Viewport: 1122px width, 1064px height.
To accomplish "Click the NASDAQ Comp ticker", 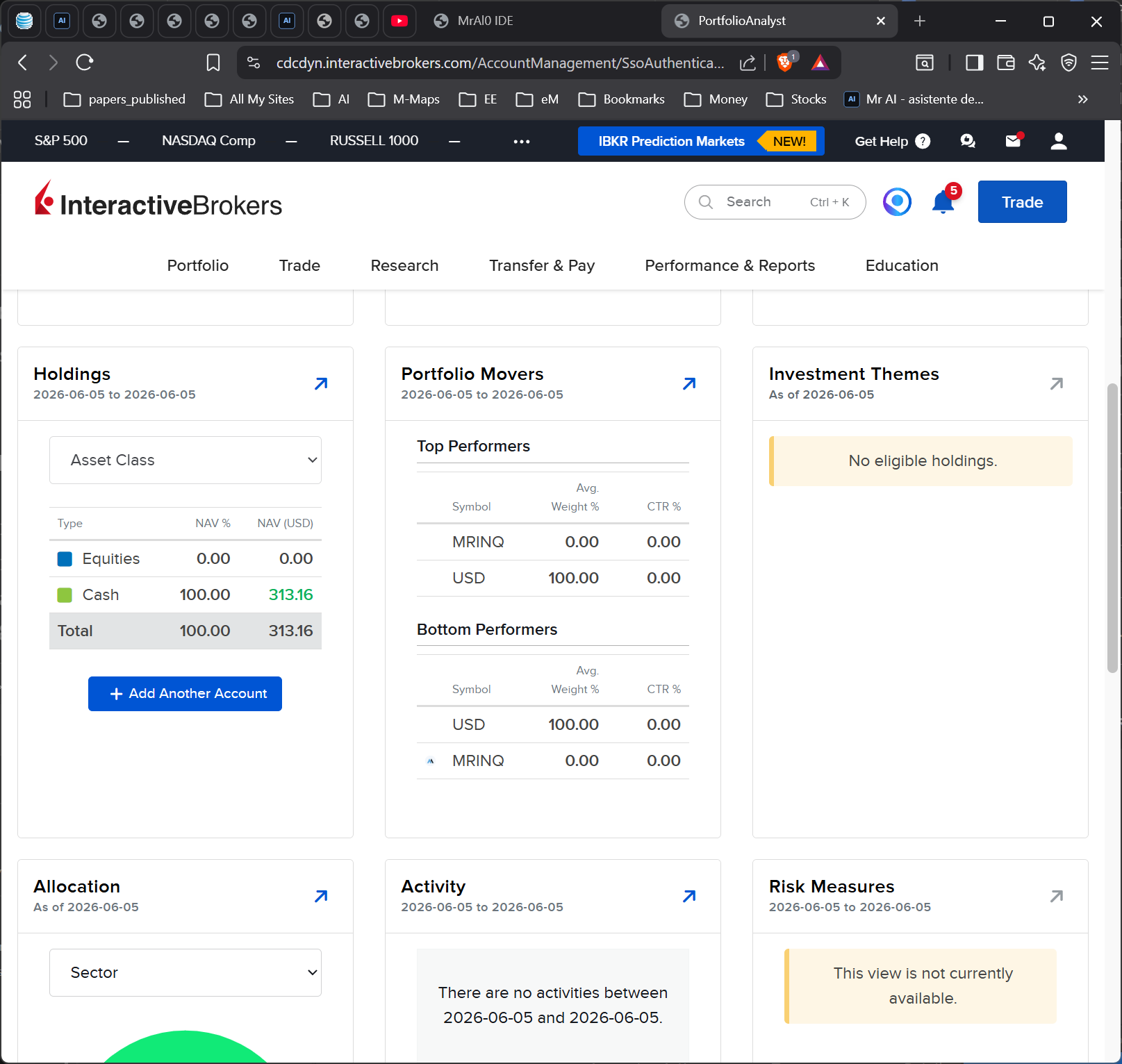I will tap(208, 140).
